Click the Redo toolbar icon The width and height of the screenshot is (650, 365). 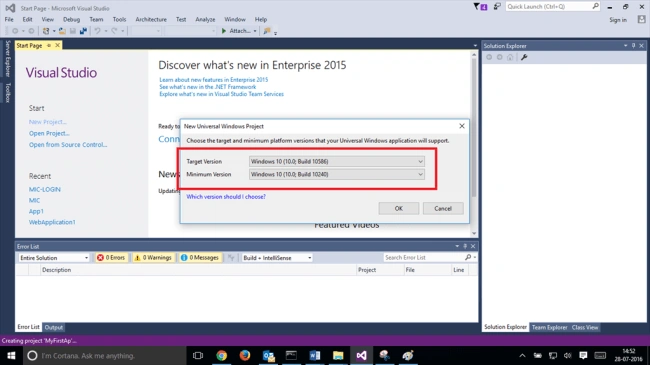click(x=114, y=31)
